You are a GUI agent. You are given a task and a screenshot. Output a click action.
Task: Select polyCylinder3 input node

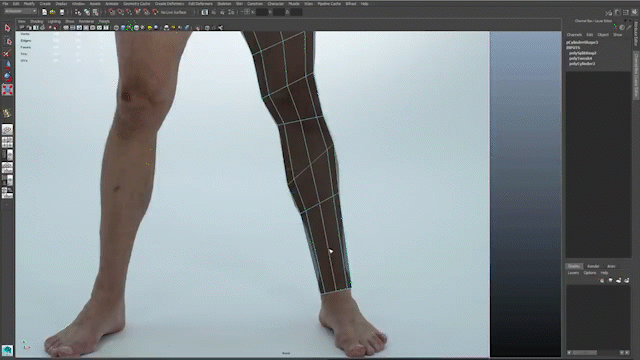pos(582,64)
